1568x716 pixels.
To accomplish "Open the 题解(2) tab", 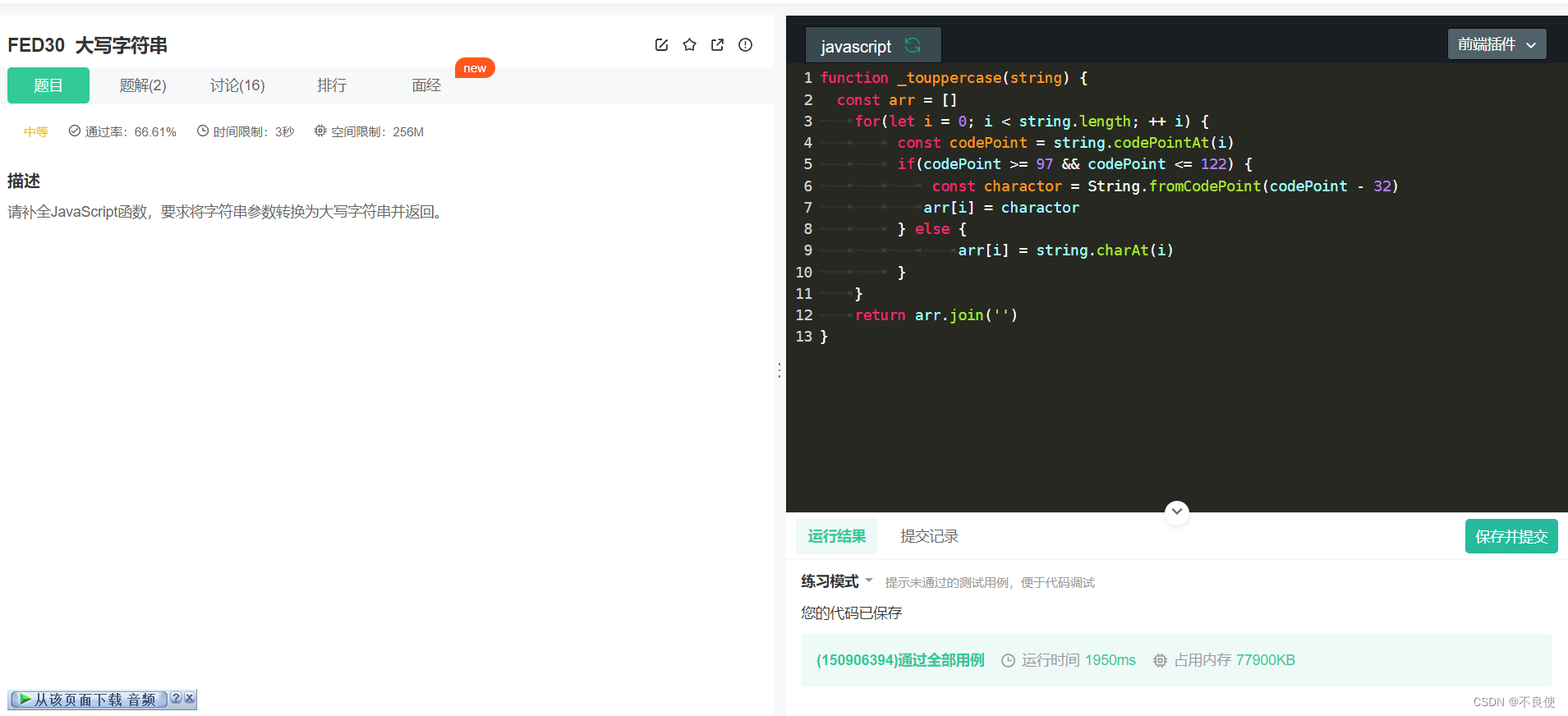I will [x=143, y=85].
